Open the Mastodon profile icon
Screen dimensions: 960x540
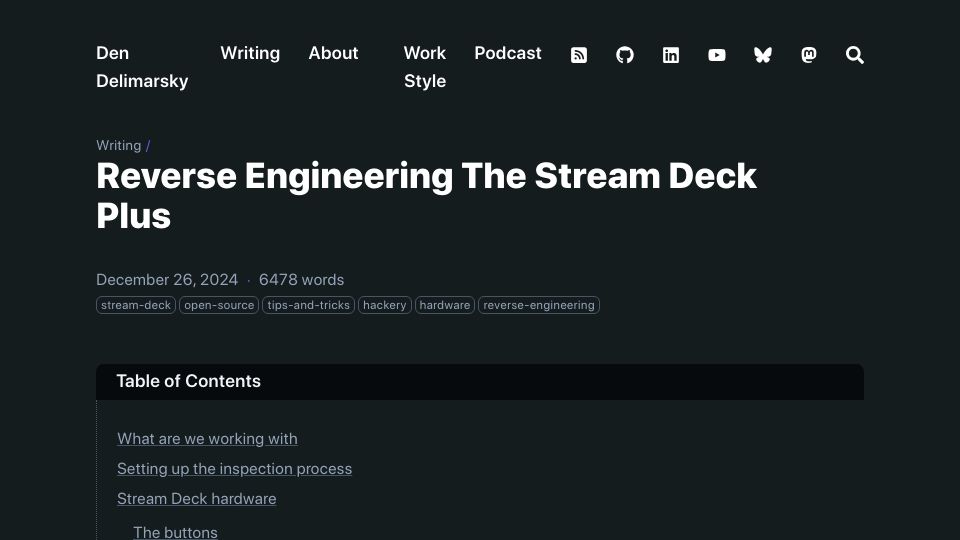[809, 55]
